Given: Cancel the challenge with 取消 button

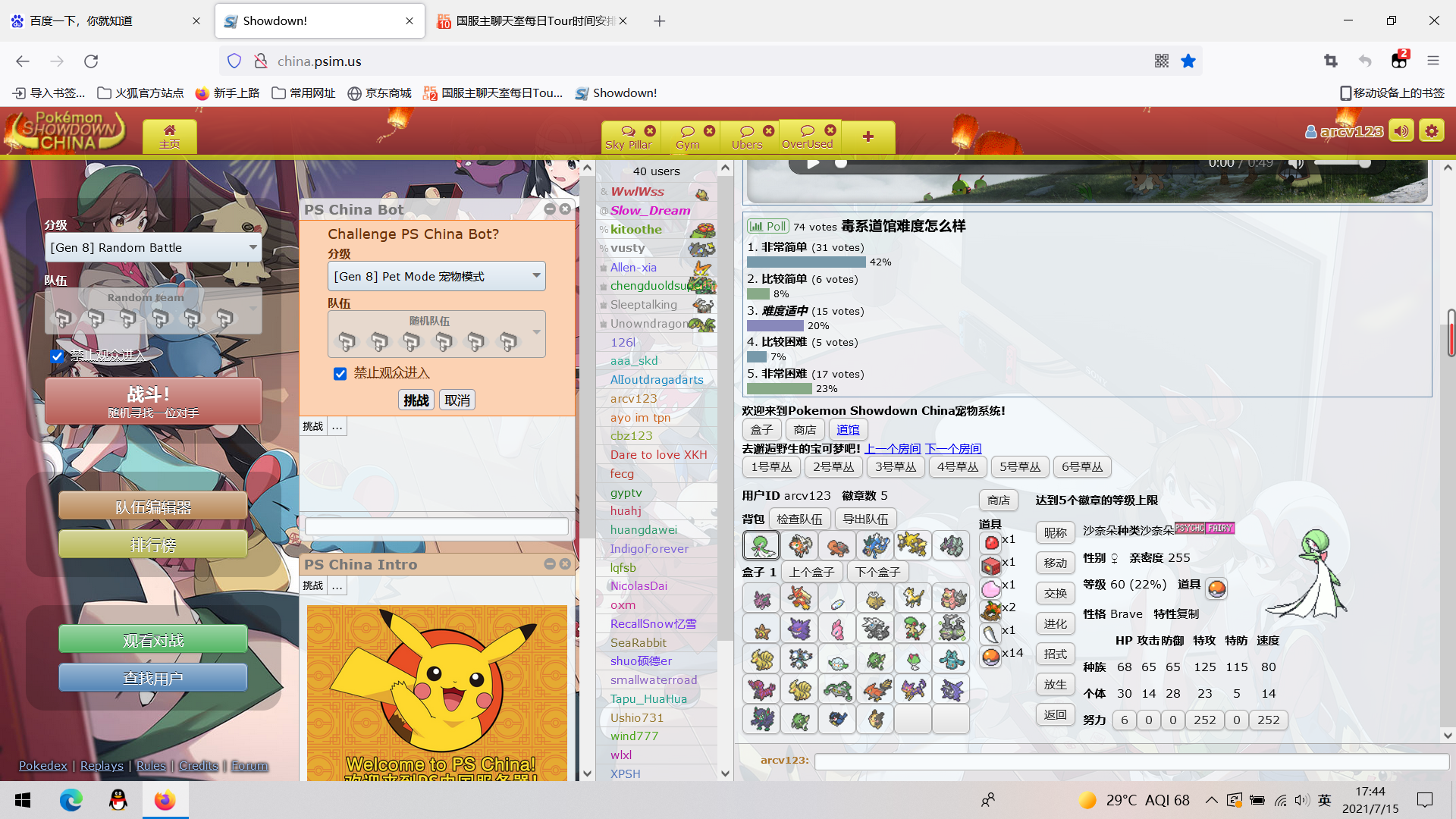Looking at the screenshot, I should 457,400.
